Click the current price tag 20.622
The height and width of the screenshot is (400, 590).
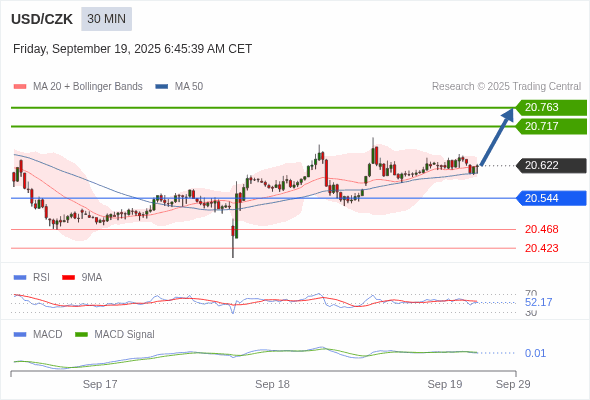(x=551, y=166)
